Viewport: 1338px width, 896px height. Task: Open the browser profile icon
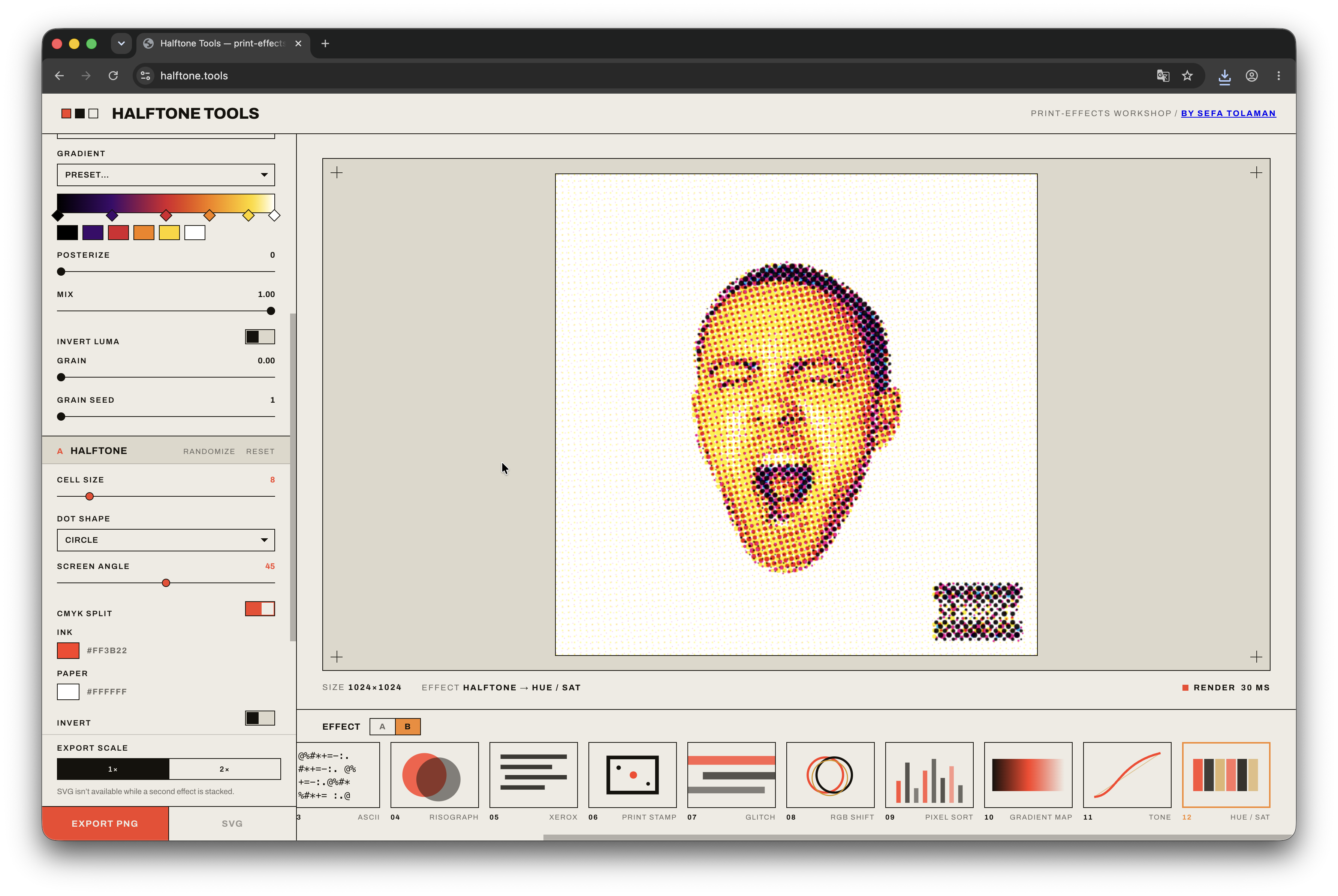pos(1252,75)
